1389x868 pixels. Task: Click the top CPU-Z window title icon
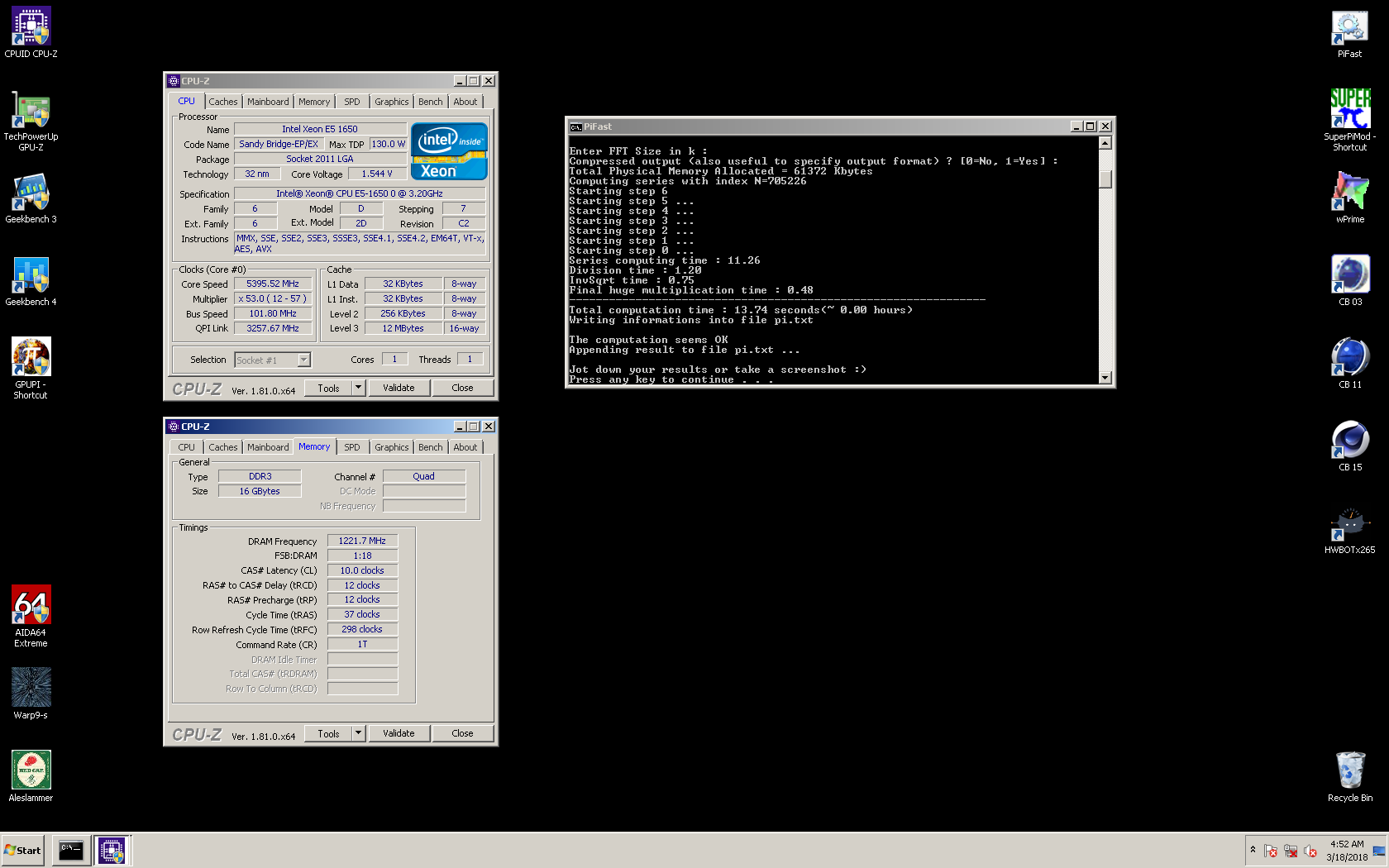click(x=174, y=81)
